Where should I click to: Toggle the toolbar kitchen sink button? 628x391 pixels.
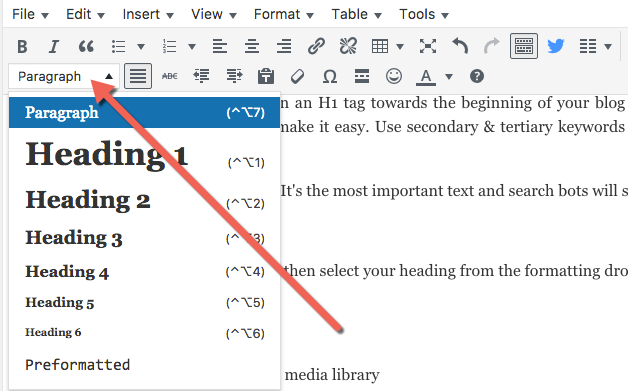(524, 46)
